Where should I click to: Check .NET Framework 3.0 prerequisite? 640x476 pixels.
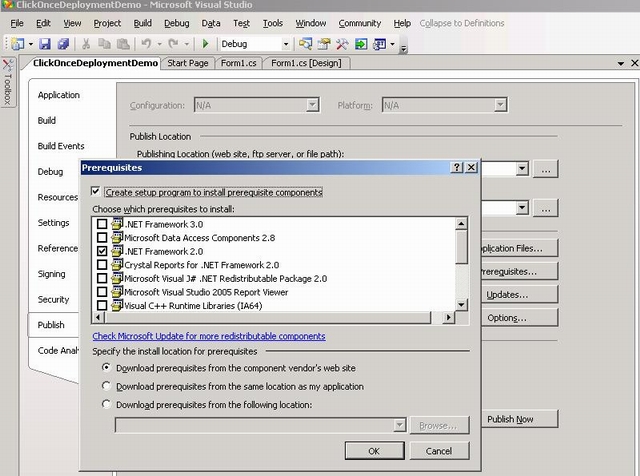click(x=102, y=224)
